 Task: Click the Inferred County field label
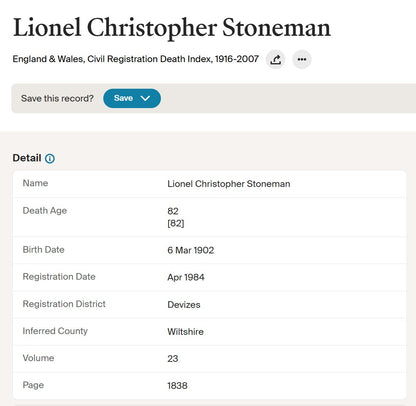55,331
